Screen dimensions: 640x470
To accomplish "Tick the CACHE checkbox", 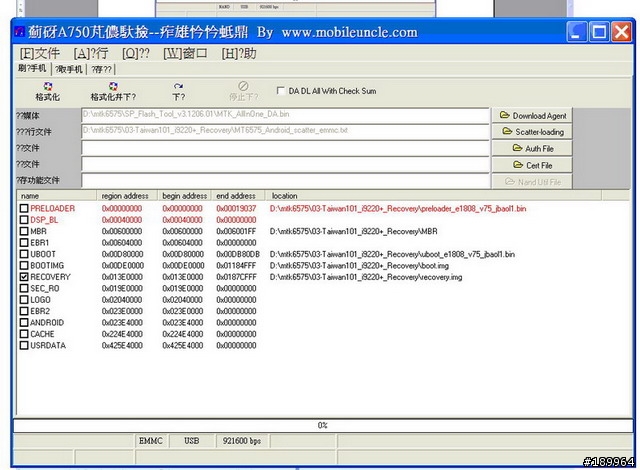I will tap(24, 334).
